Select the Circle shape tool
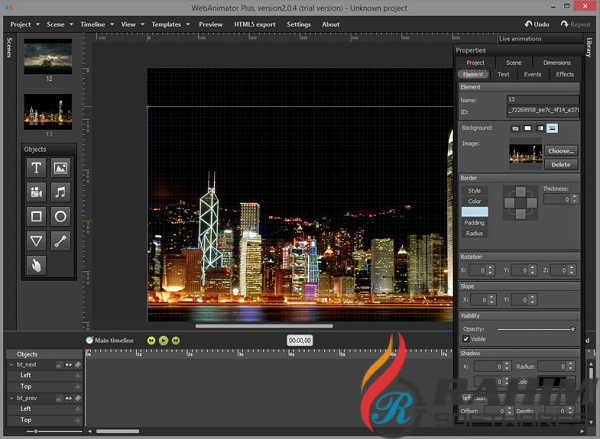600x439 pixels. tap(60, 216)
